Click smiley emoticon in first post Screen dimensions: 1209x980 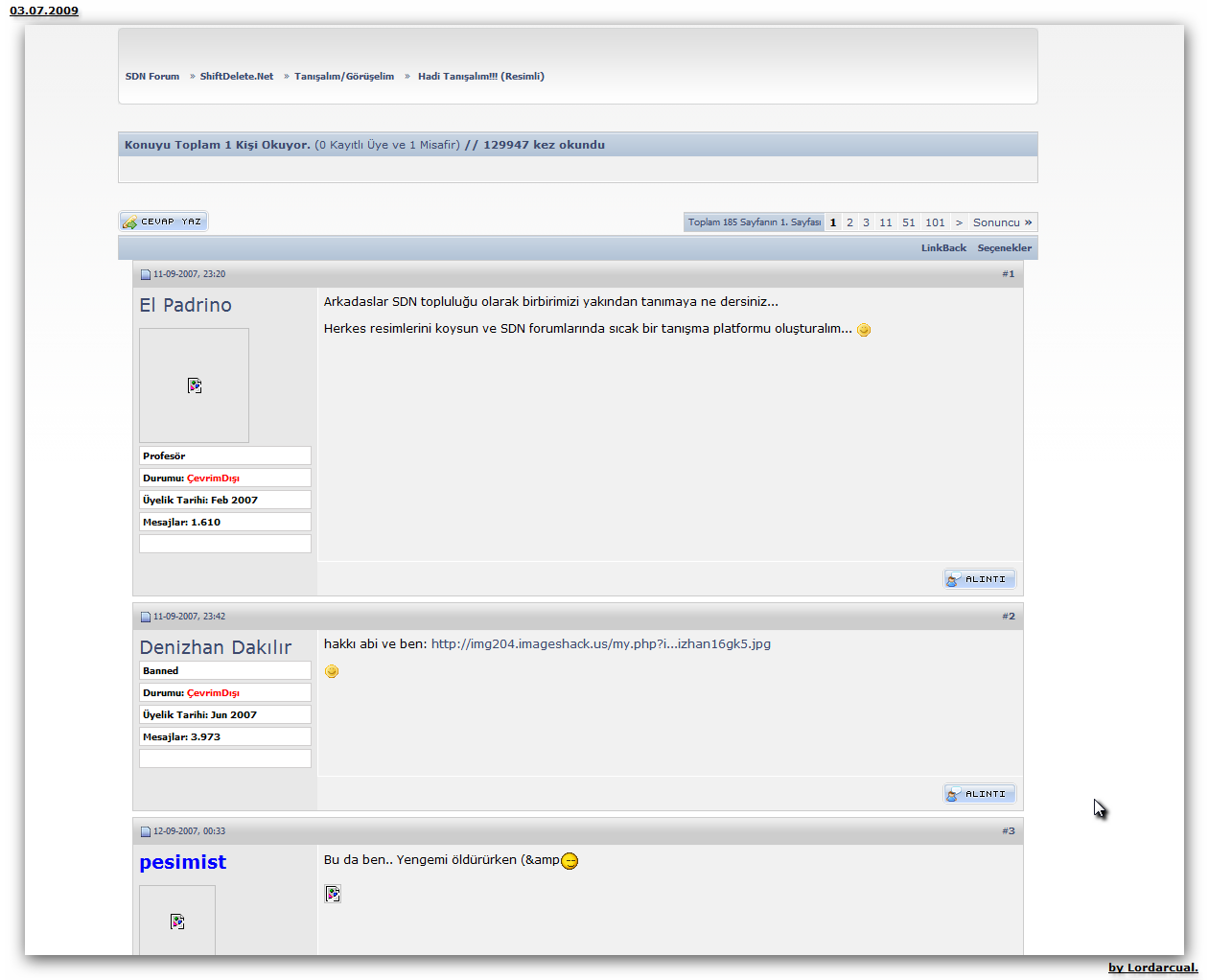(x=864, y=330)
